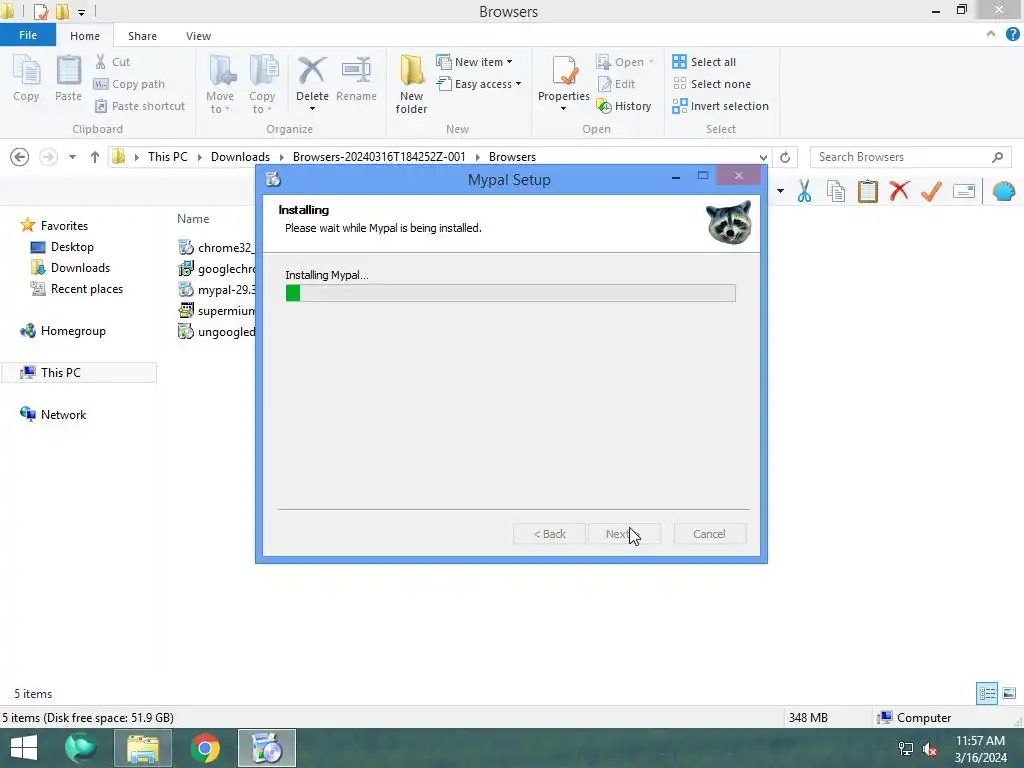The width and height of the screenshot is (1024, 768).
Task: Click Browsers-20240316T184252Z-001 in breadcrumb
Action: pyautogui.click(x=379, y=157)
